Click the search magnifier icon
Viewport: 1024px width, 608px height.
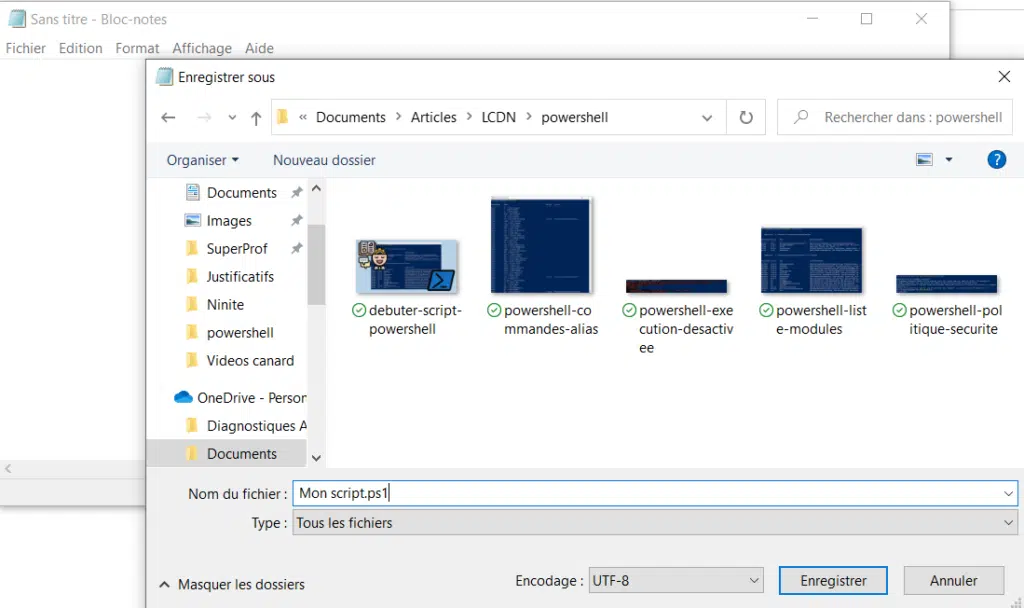click(801, 117)
